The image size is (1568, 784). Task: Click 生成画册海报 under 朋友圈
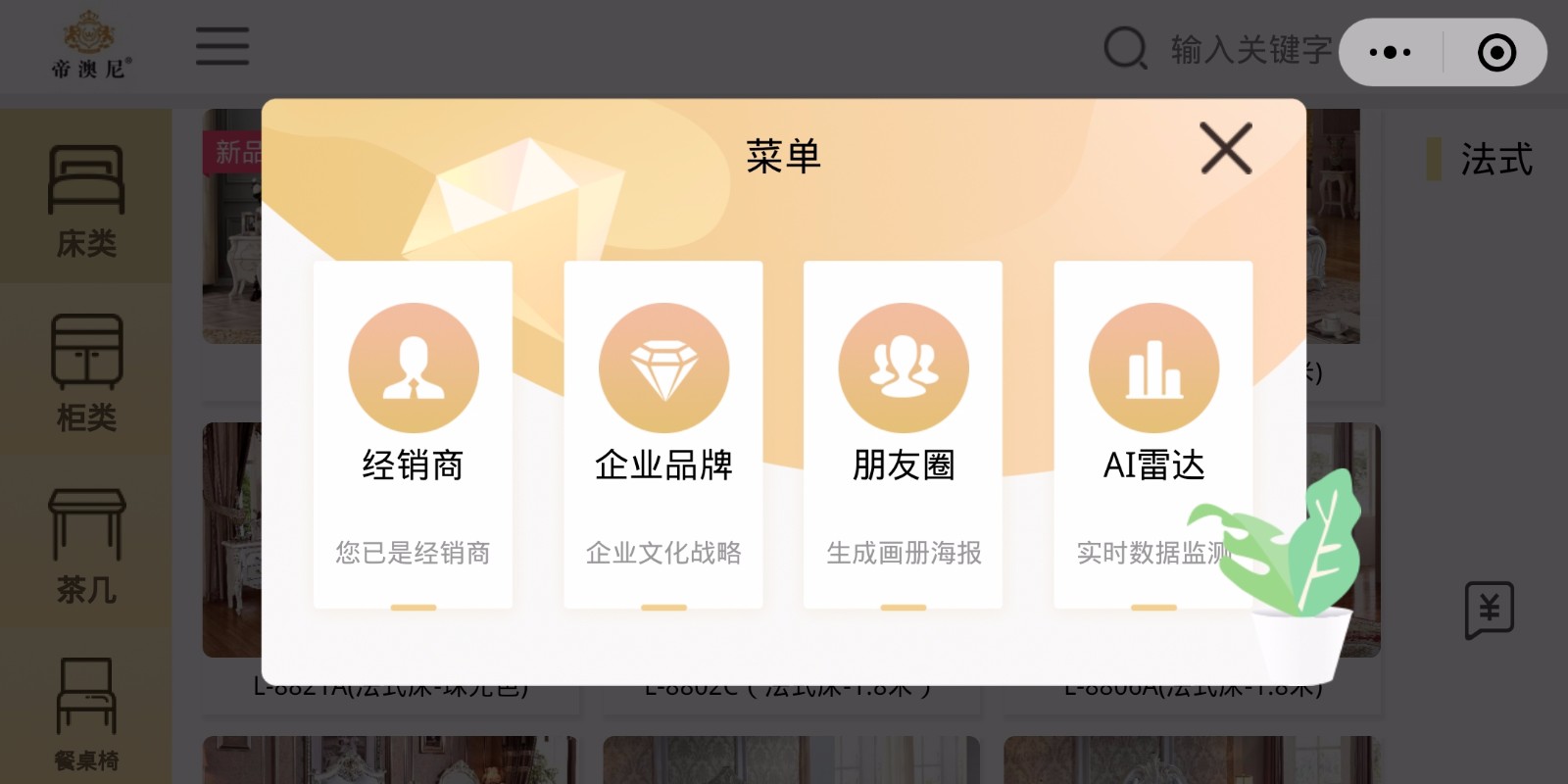[903, 553]
